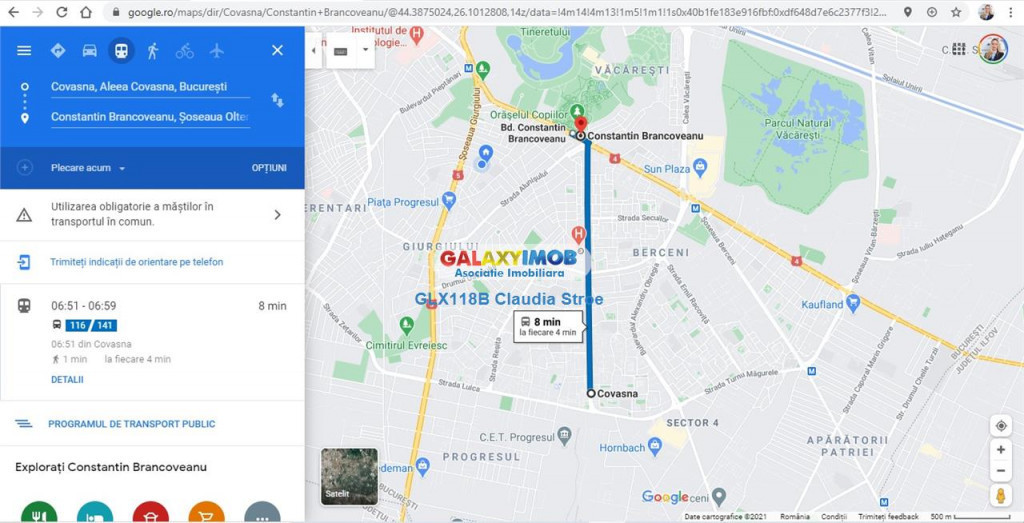Choose the flight travel mode

click(x=216, y=50)
